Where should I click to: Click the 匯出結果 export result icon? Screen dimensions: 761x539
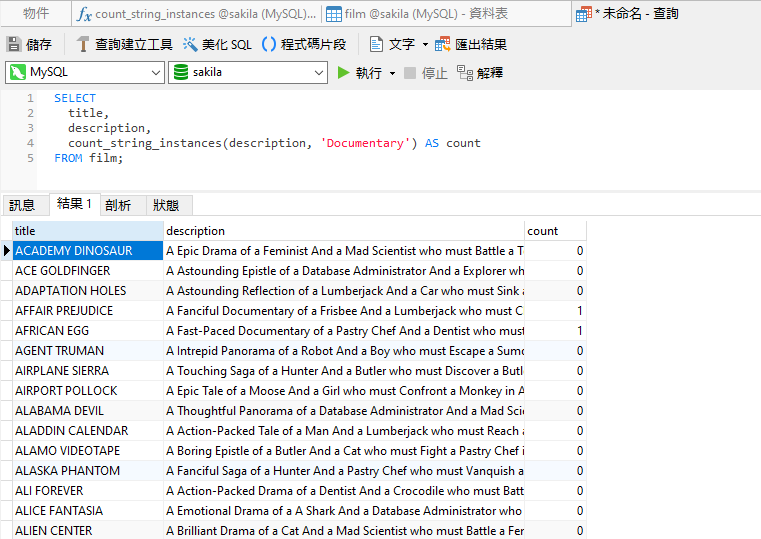coord(443,44)
